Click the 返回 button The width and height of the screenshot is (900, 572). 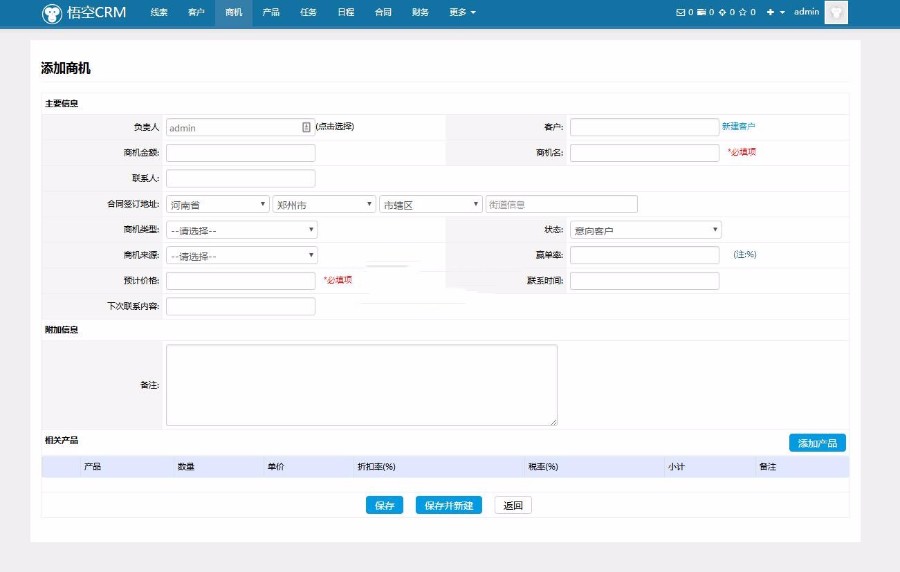(x=513, y=505)
